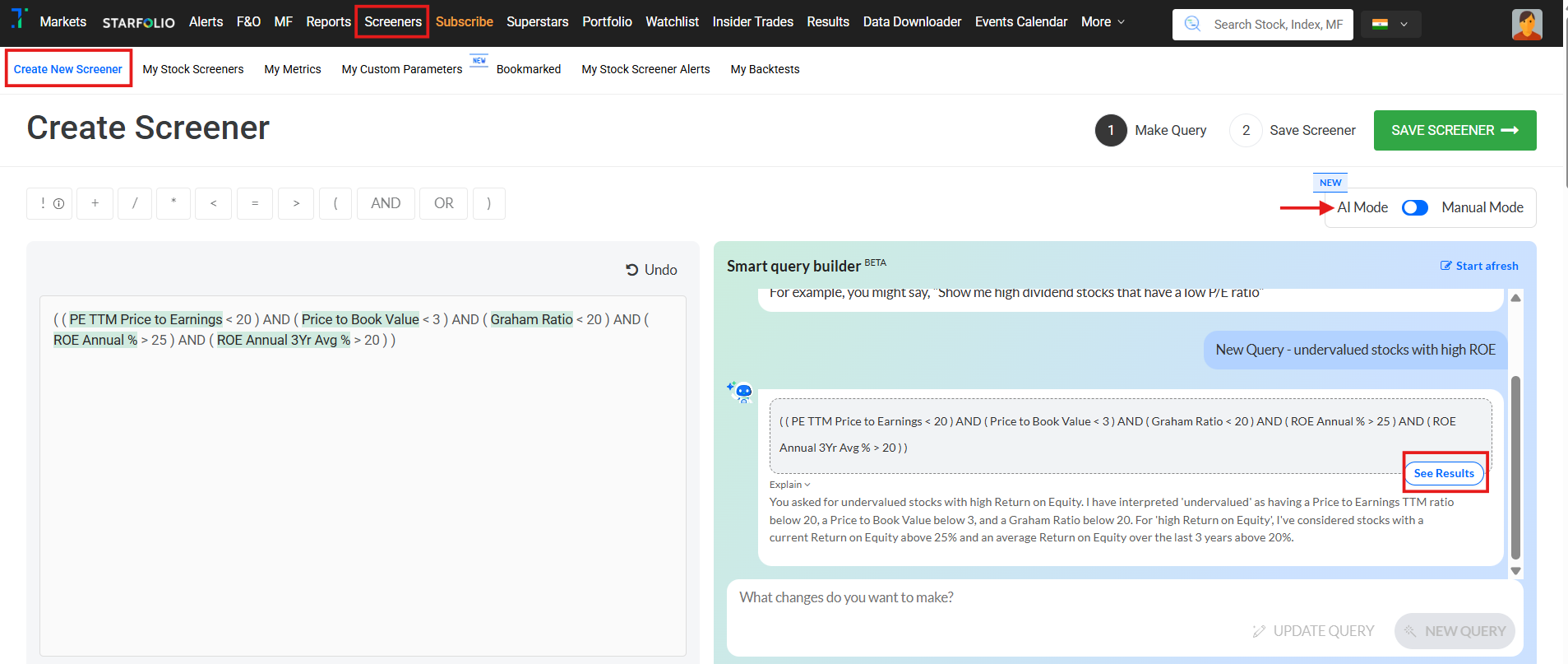1568x664 pixels.
Task: Click the Undo arrow icon
Action: click(631, 270)
